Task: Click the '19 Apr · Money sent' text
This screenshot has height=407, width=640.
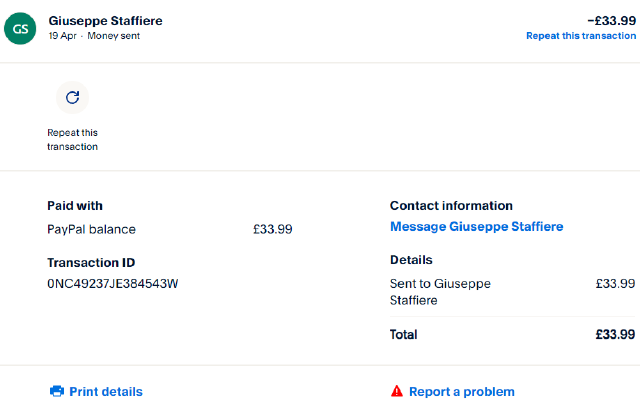Action: point(94,36)
